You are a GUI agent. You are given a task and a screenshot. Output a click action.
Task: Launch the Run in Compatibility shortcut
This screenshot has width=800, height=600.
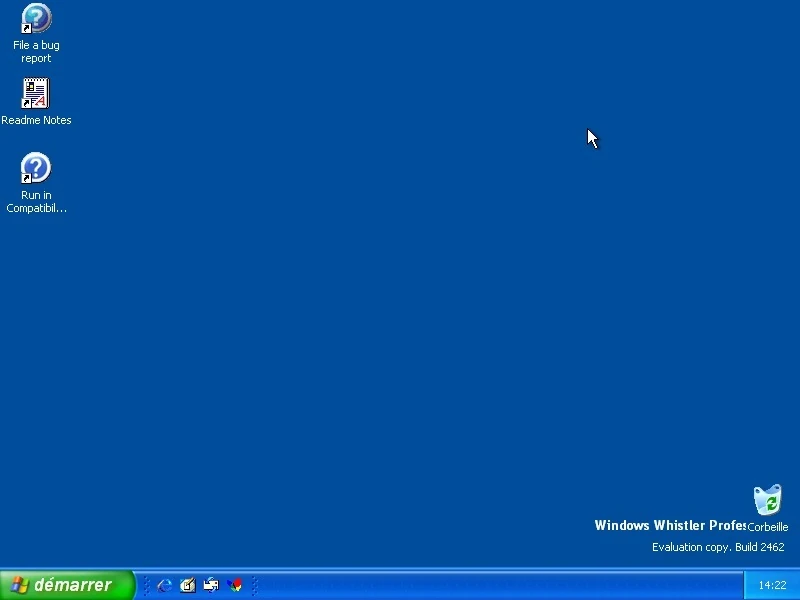tap(36, 167)
